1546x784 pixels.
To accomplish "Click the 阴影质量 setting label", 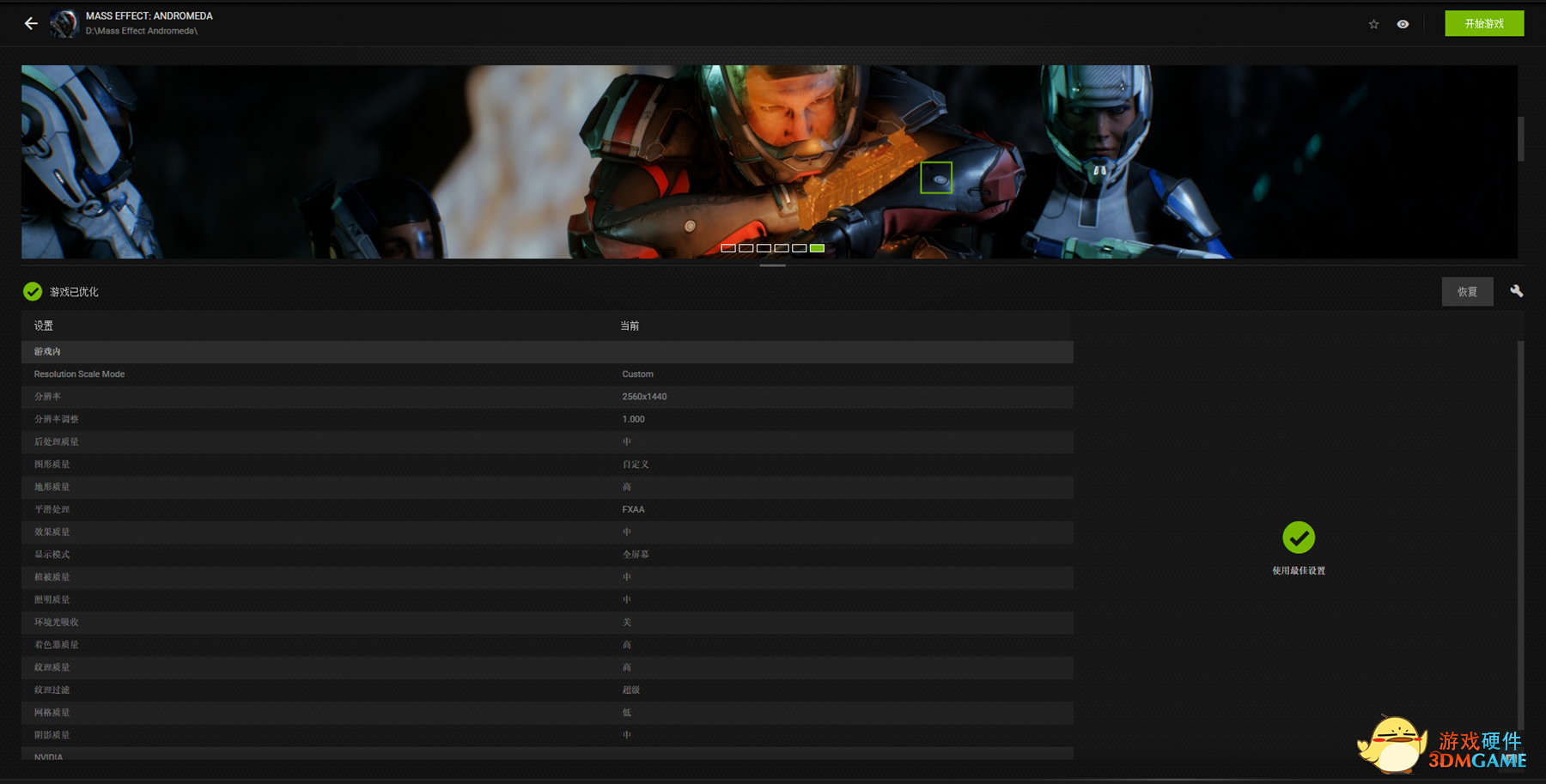I will point(52,735).
